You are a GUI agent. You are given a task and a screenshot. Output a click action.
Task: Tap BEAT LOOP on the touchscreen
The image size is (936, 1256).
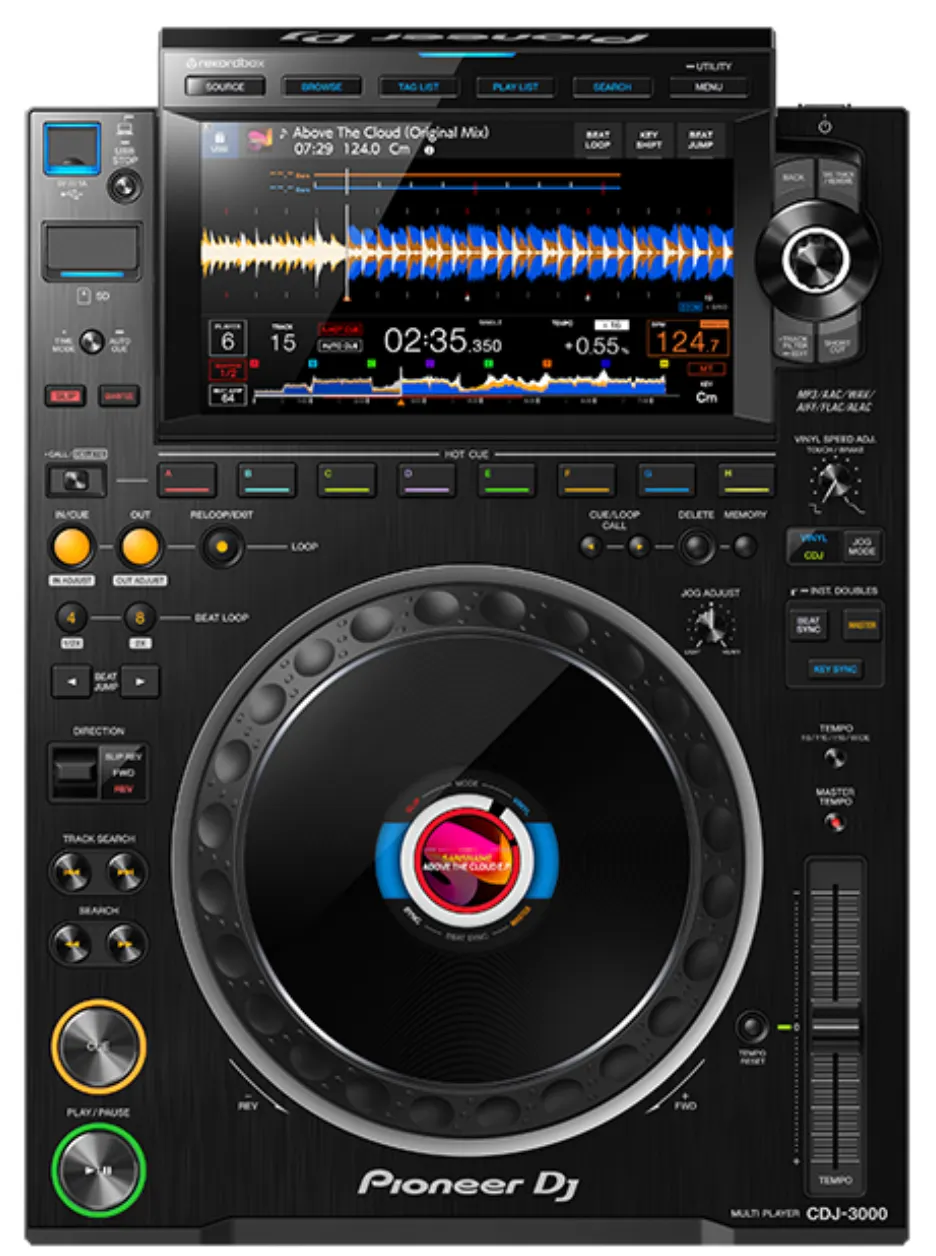pyautogui.click(x=598, y=140)
